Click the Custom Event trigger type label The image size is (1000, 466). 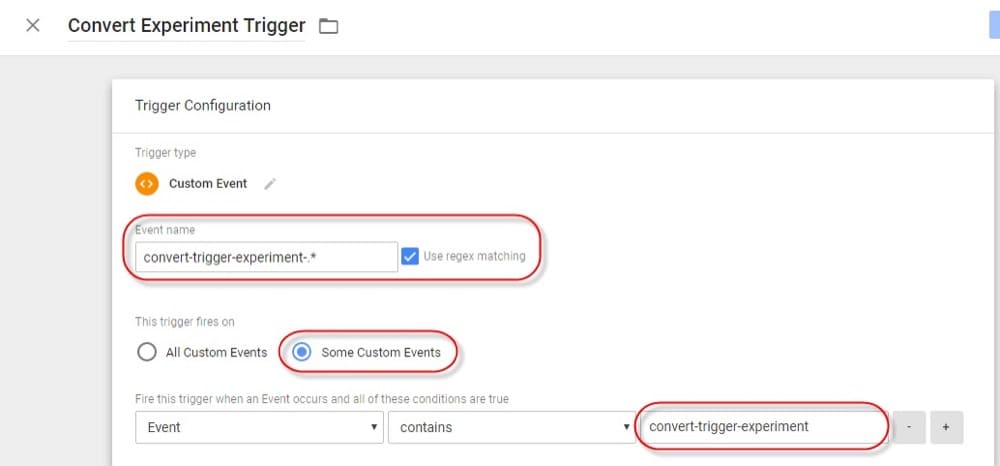[208, 184]
